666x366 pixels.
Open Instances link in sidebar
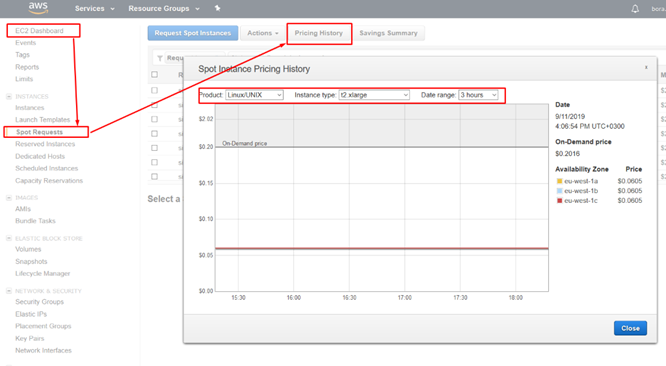[x=30, y=108]
